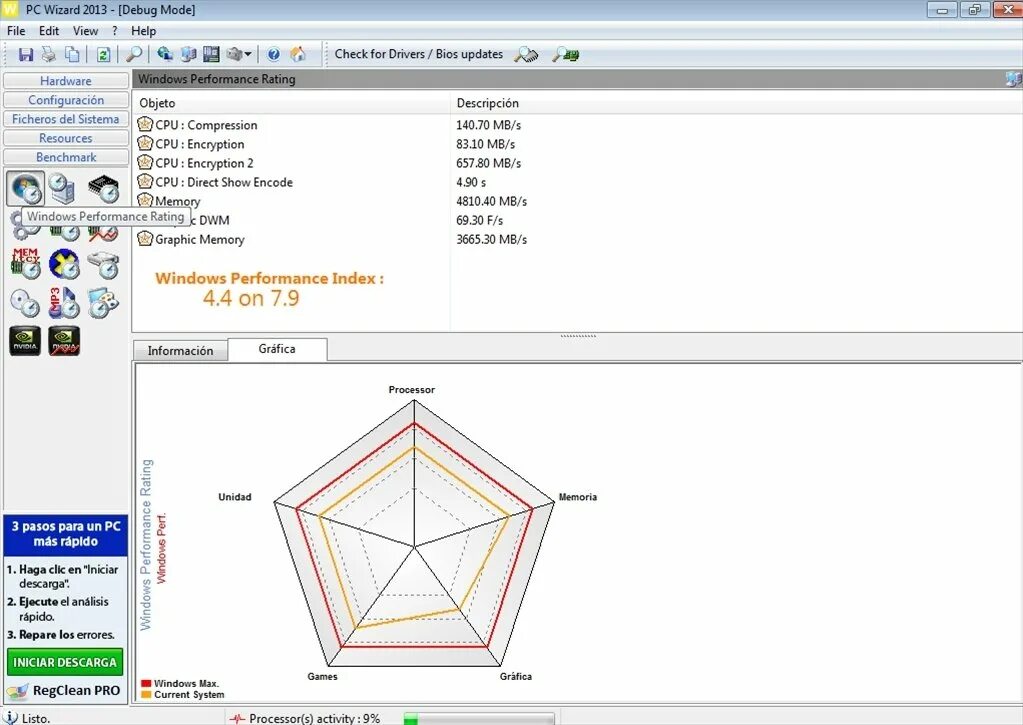Viewport: 1023px width, 725px height.
Task: Select the global computer benchmark icon
Action: click(x=63, y=188)
